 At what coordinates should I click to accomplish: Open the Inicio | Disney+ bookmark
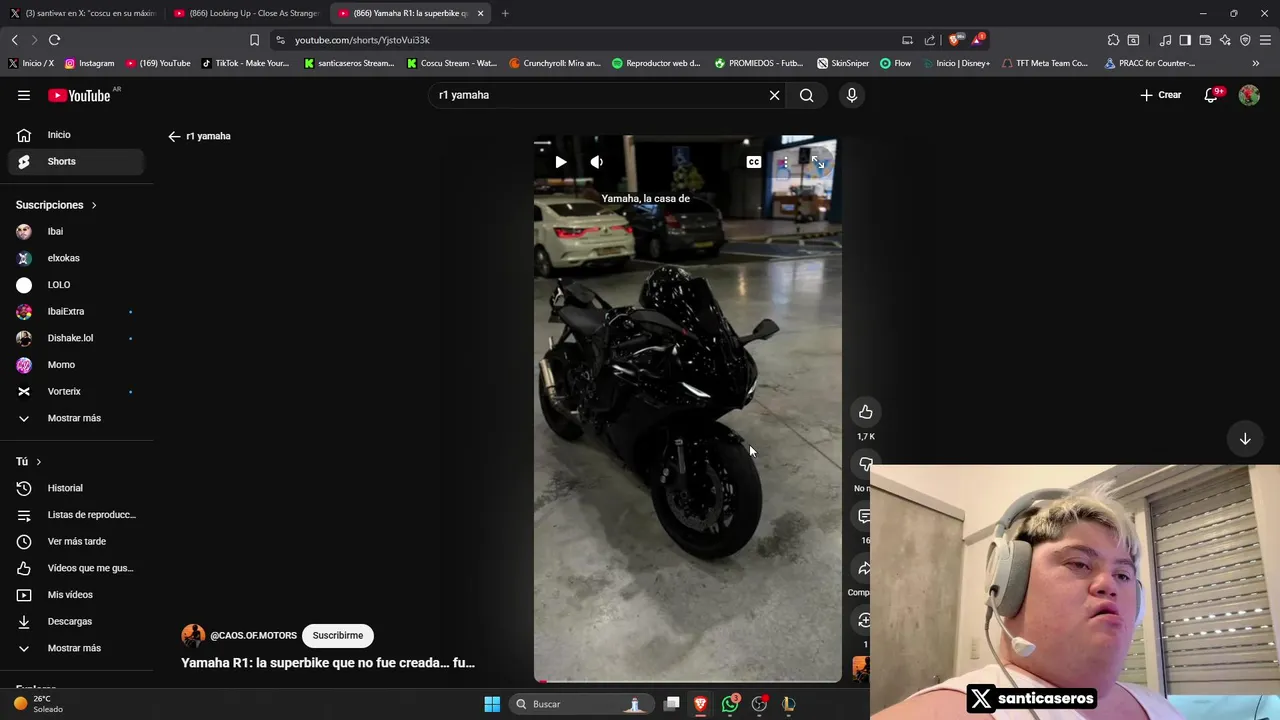coord(956,63)
